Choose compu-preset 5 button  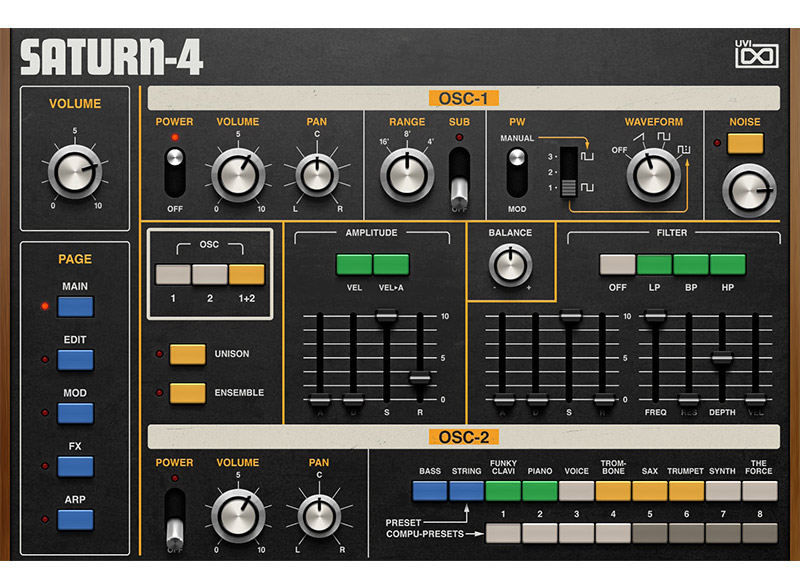pos(650,533)
